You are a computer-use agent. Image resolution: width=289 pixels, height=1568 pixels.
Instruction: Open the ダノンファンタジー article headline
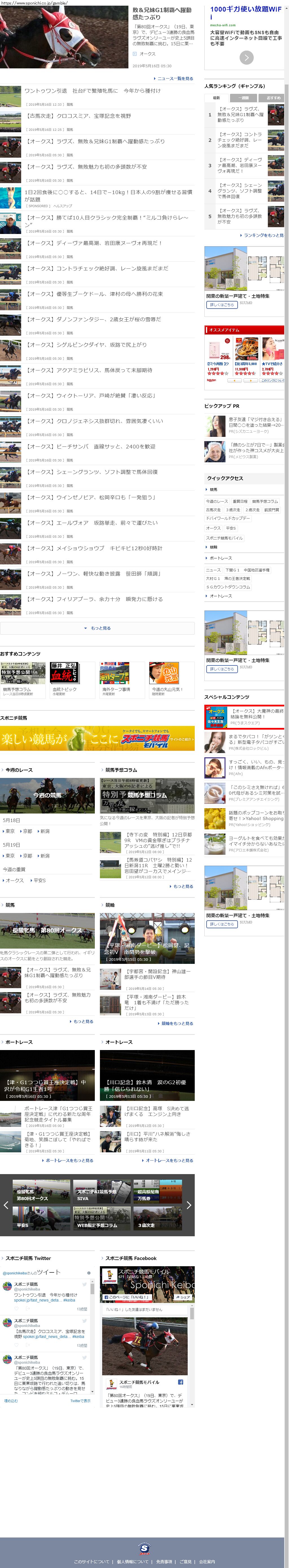[93, 319]
